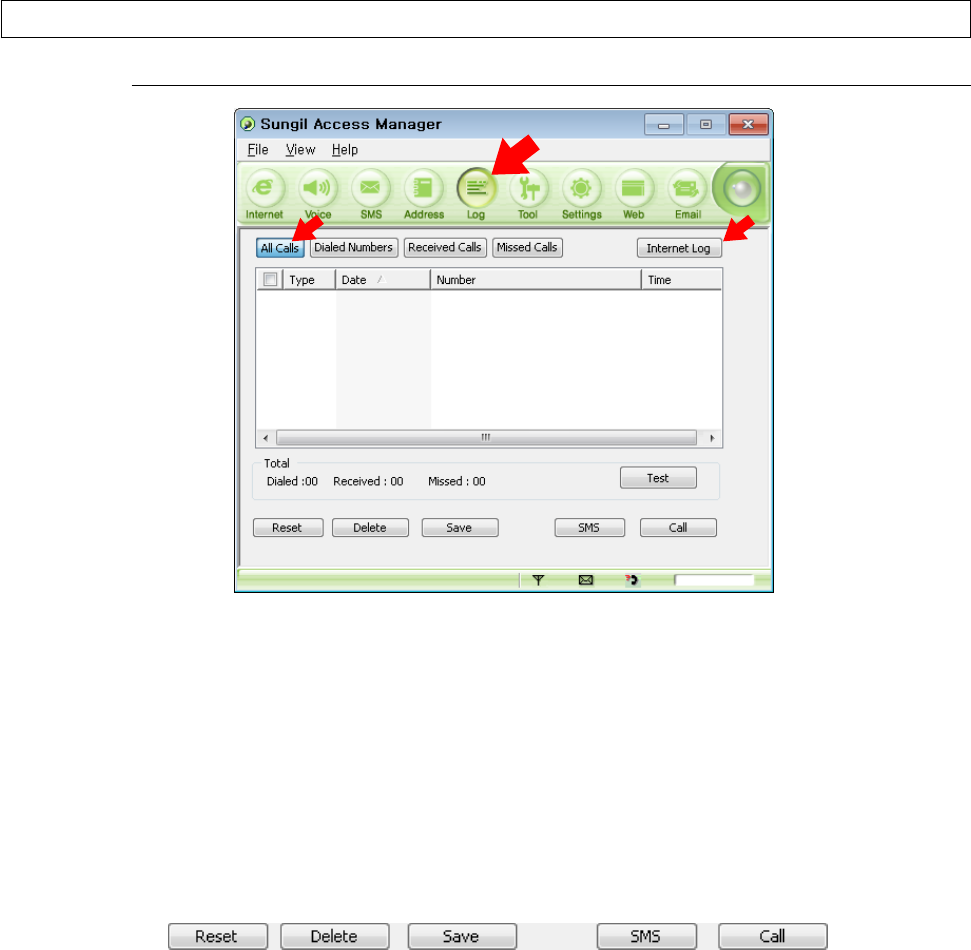Sort by the Number column header
This screenshot has width=971, height=950.
tap(536, 280)
